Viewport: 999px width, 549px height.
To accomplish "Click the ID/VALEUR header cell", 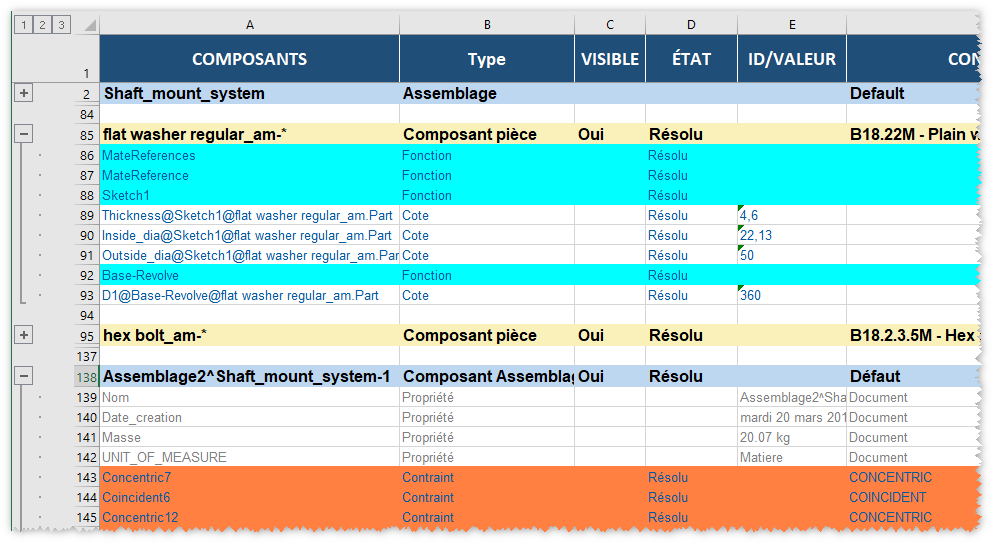I will (791, 59).
